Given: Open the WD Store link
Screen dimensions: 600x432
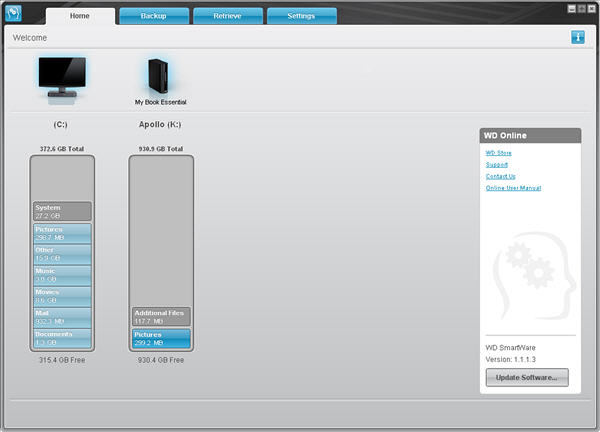Looking at the screenshot, I should coord(498,153).
